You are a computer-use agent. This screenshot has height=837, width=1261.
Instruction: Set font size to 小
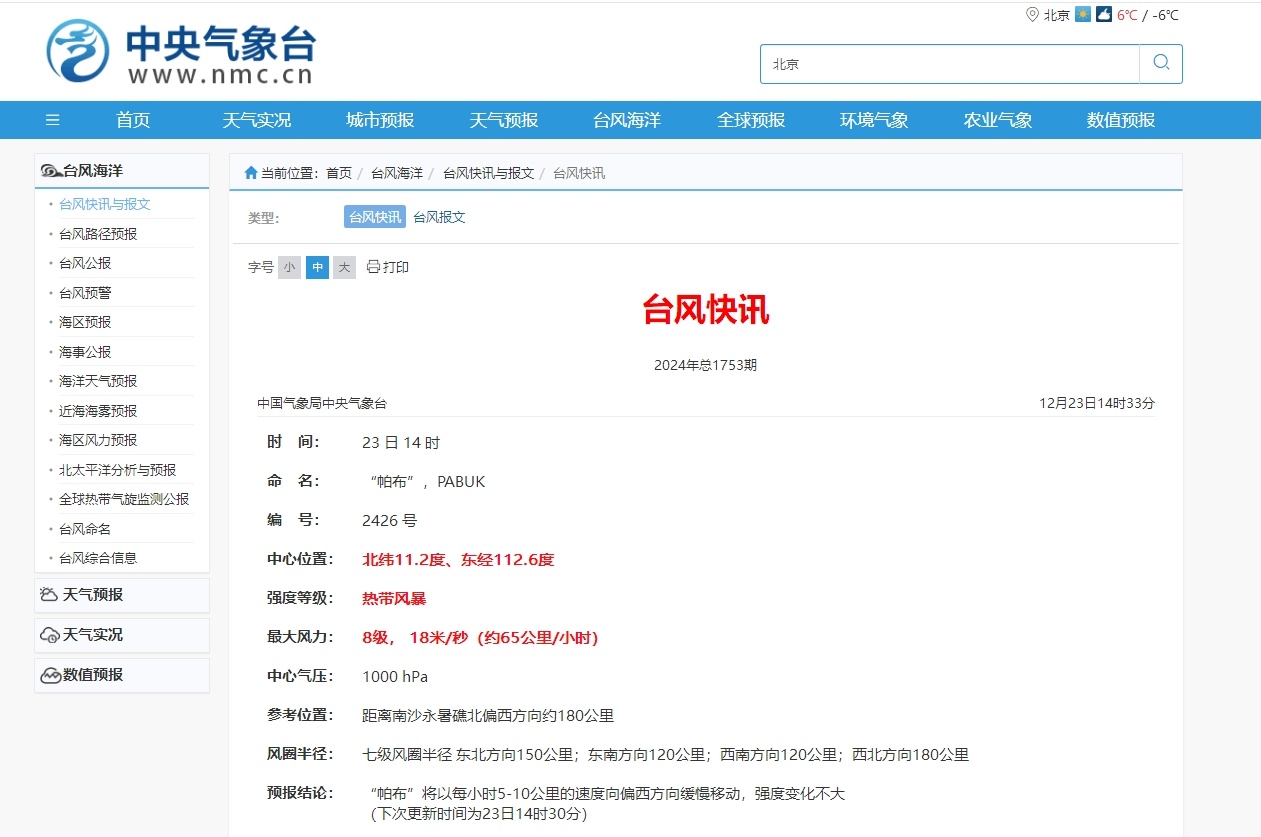(289, 267)
